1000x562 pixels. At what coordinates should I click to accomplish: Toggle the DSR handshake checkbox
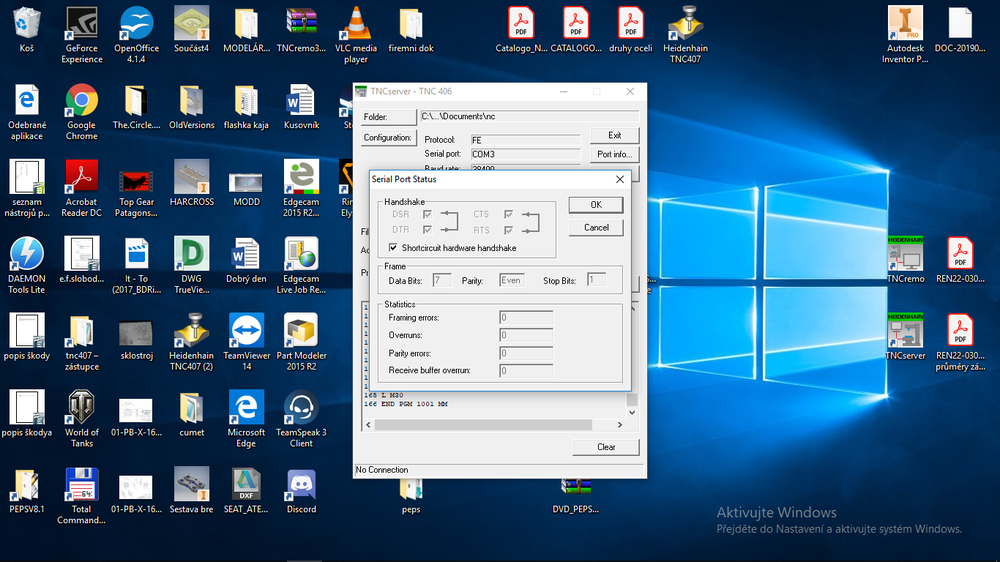(428, 214)
